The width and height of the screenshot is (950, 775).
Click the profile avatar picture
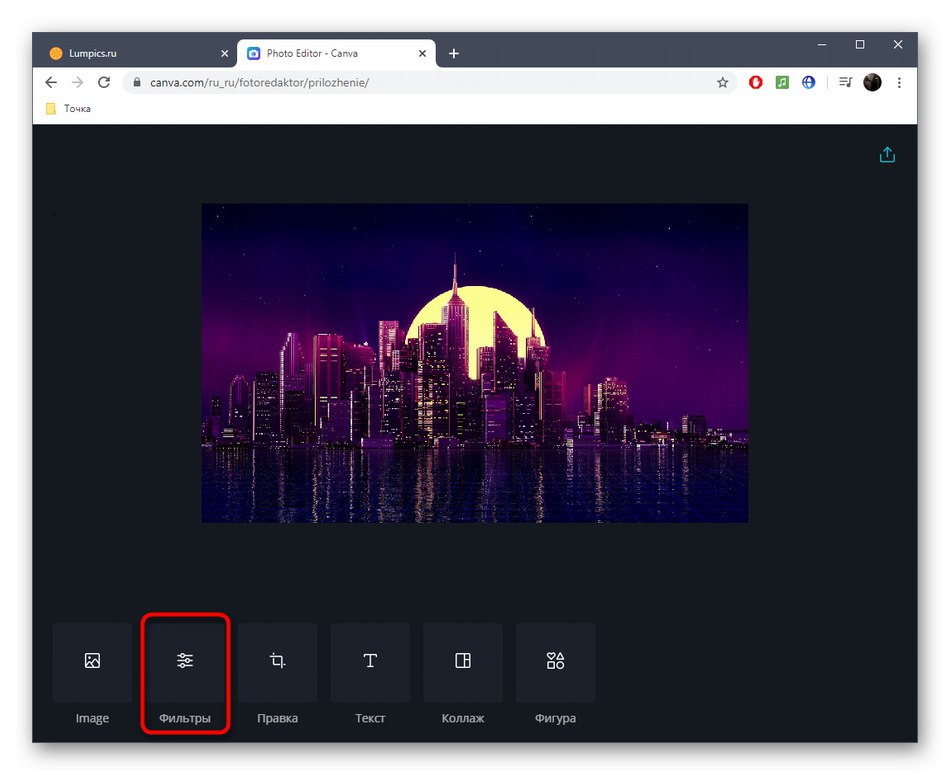pos(872,83)
